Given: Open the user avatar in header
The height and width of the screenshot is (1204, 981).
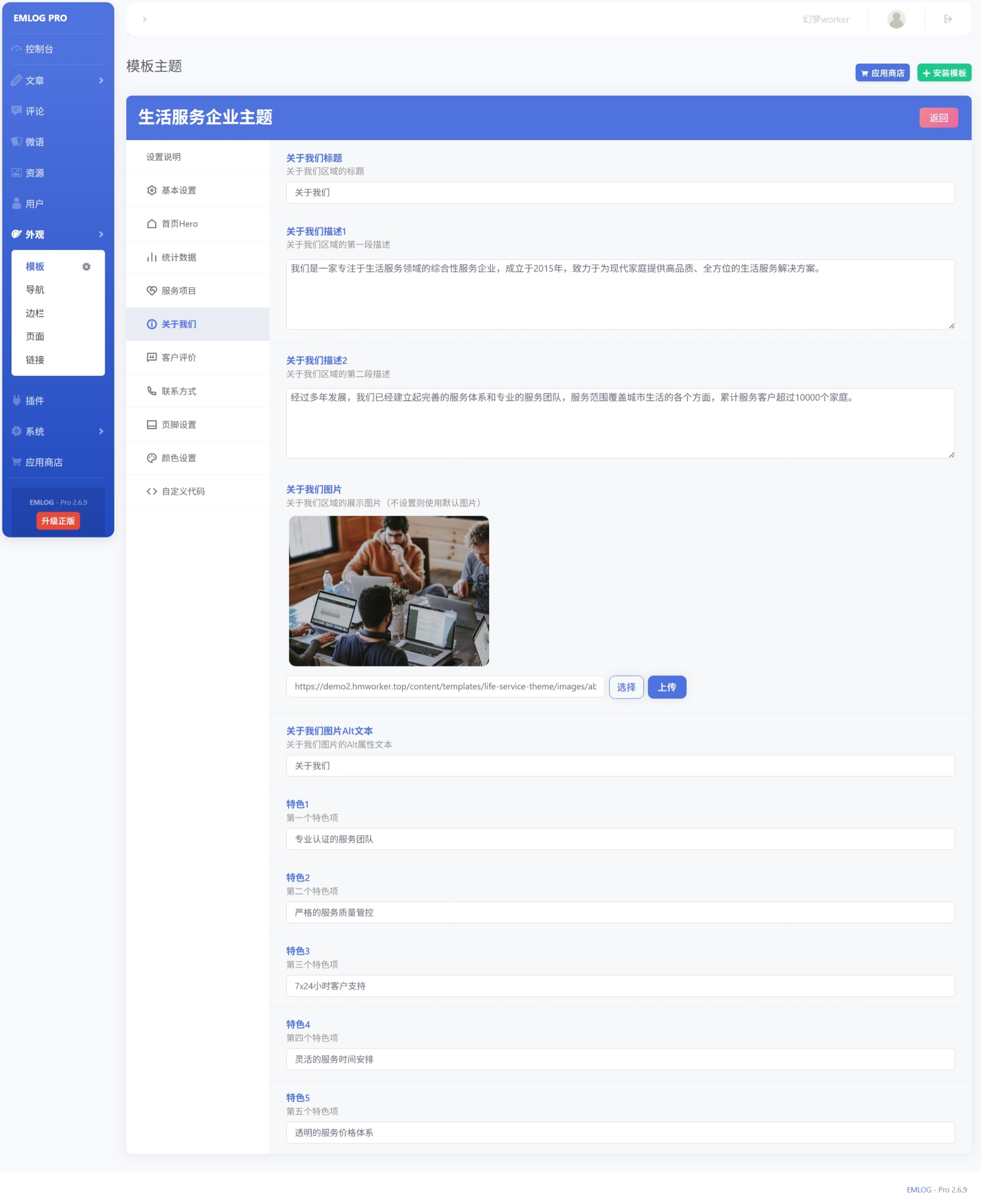Looking at the screenshot, I should coord(896,19).
